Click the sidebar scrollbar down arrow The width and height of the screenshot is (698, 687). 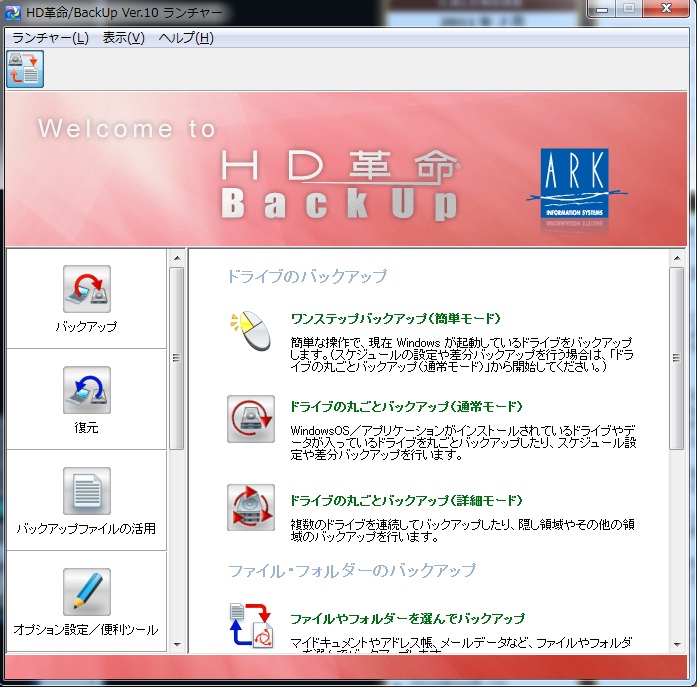[x=177, y=644]
